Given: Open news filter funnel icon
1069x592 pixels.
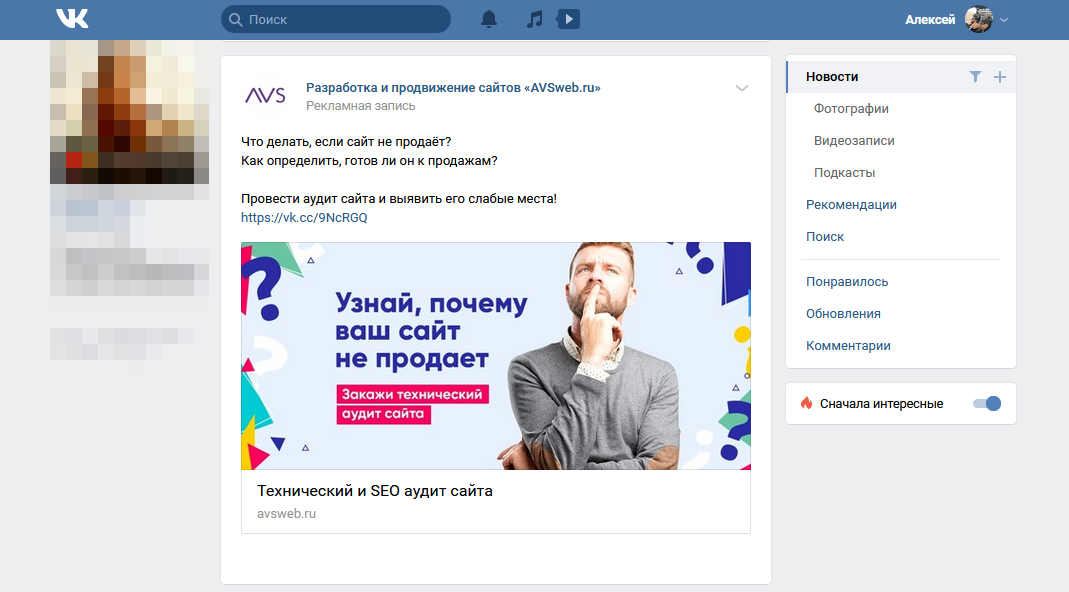Looking at the screenshot, I should (976, 77).
